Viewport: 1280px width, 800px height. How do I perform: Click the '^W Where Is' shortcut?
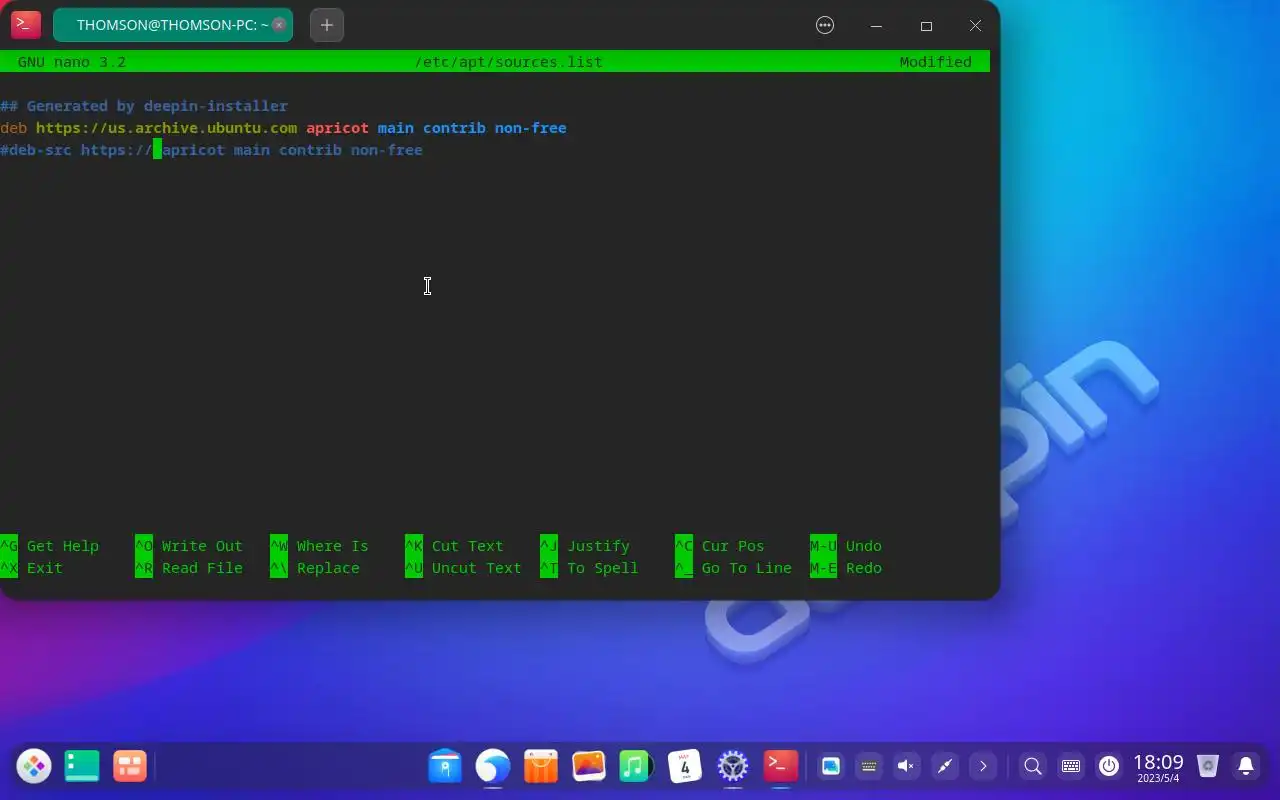(x=320, y=546)
